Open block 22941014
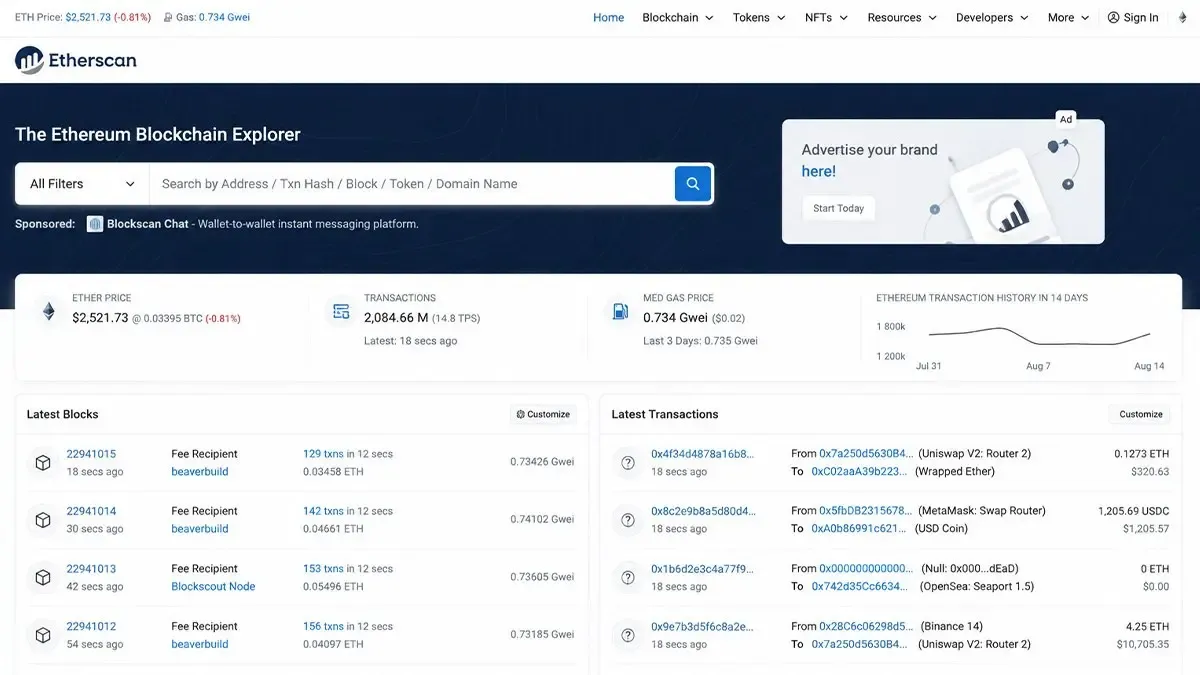The height and width of the screenshot is (675, 1200). (x=91, y=511)
